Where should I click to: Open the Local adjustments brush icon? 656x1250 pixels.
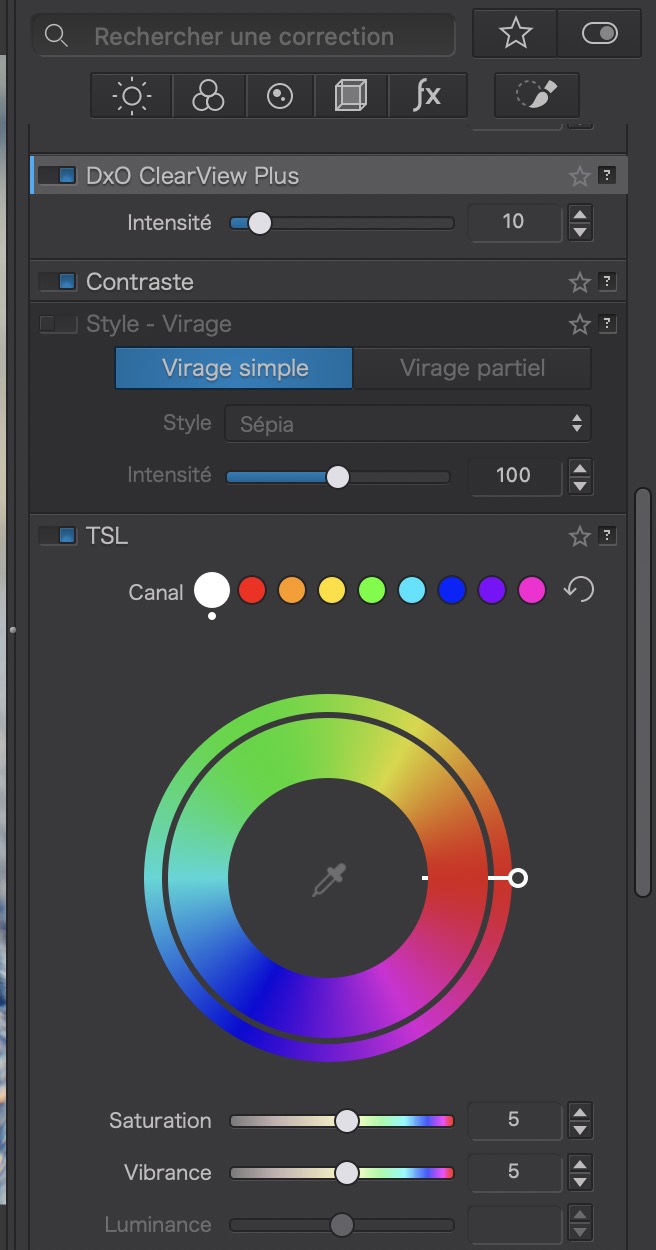coord(536,96)
